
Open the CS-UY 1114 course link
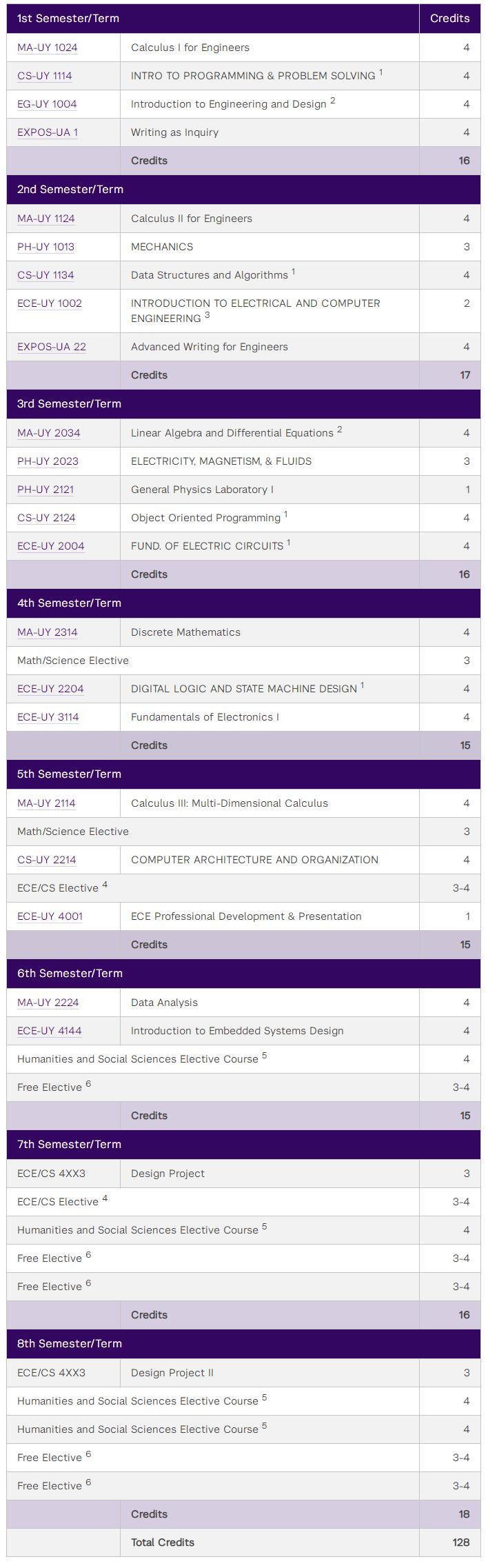pos(45,76)
